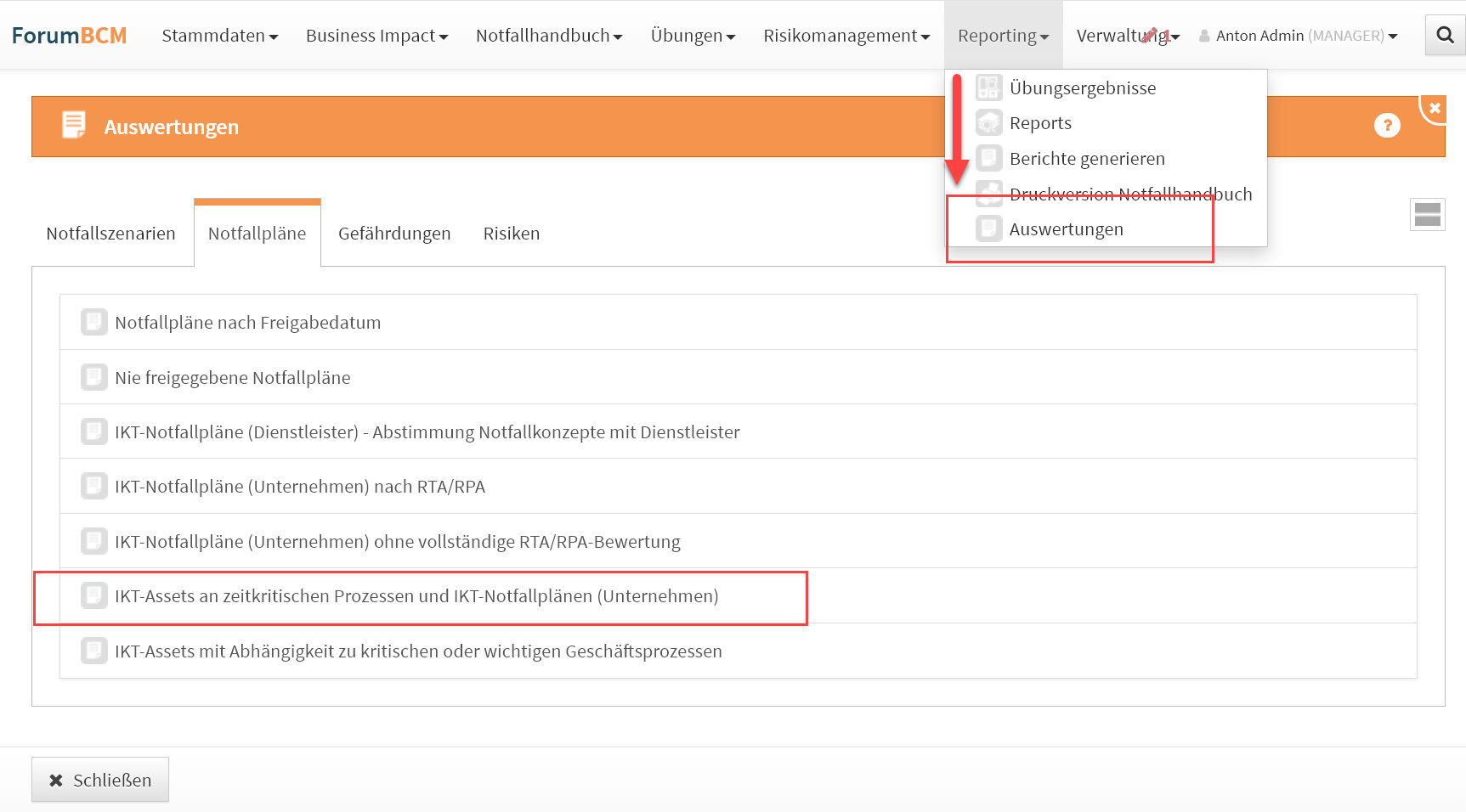This screenshot has height=812, width=1466.
Task: Open the Anton Admin user dropdown
Action: [1299, 36]
